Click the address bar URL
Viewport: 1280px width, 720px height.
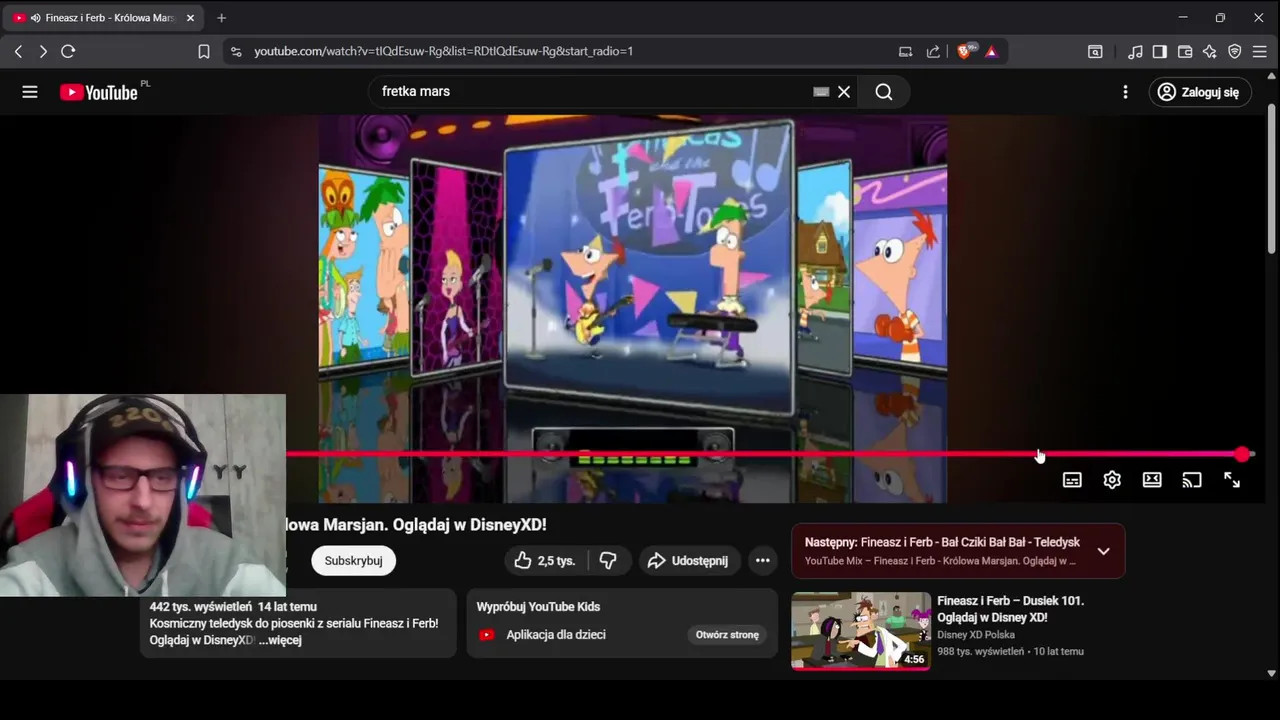[443, 51]
